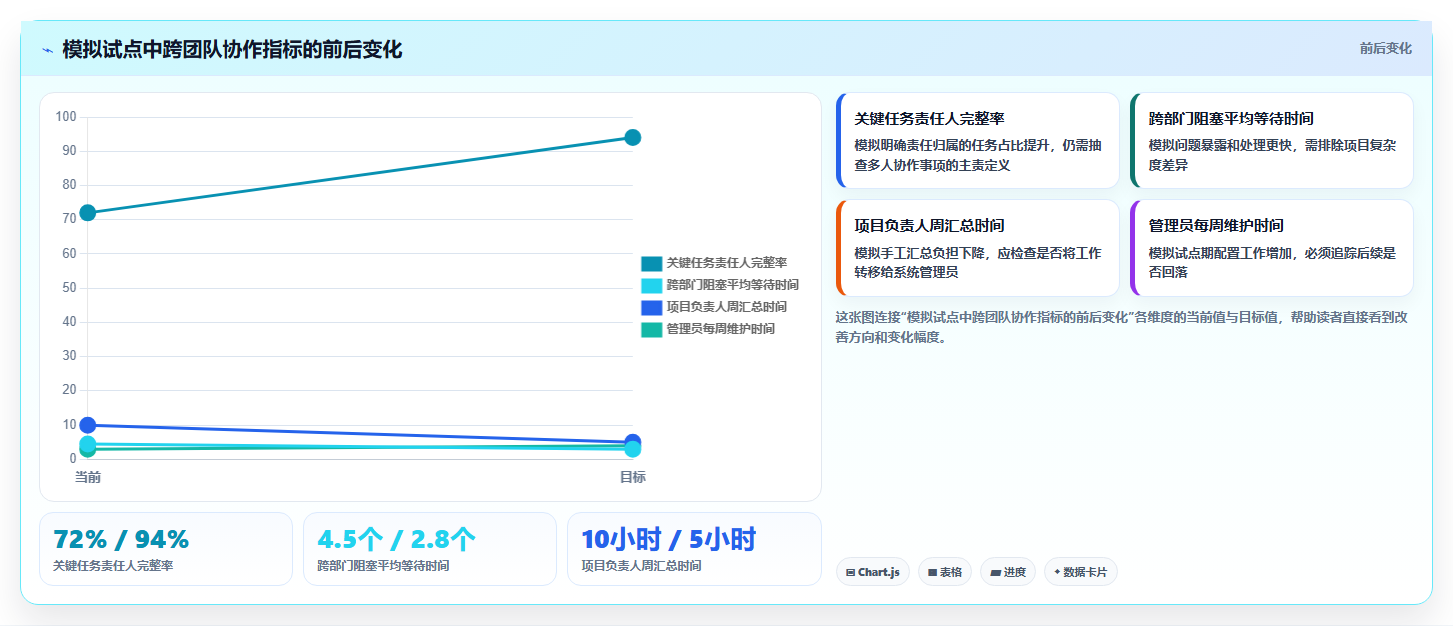
Task: Click the title 模拟试点中跨团队协作指标的前后变化
Action: coord(232,49)
